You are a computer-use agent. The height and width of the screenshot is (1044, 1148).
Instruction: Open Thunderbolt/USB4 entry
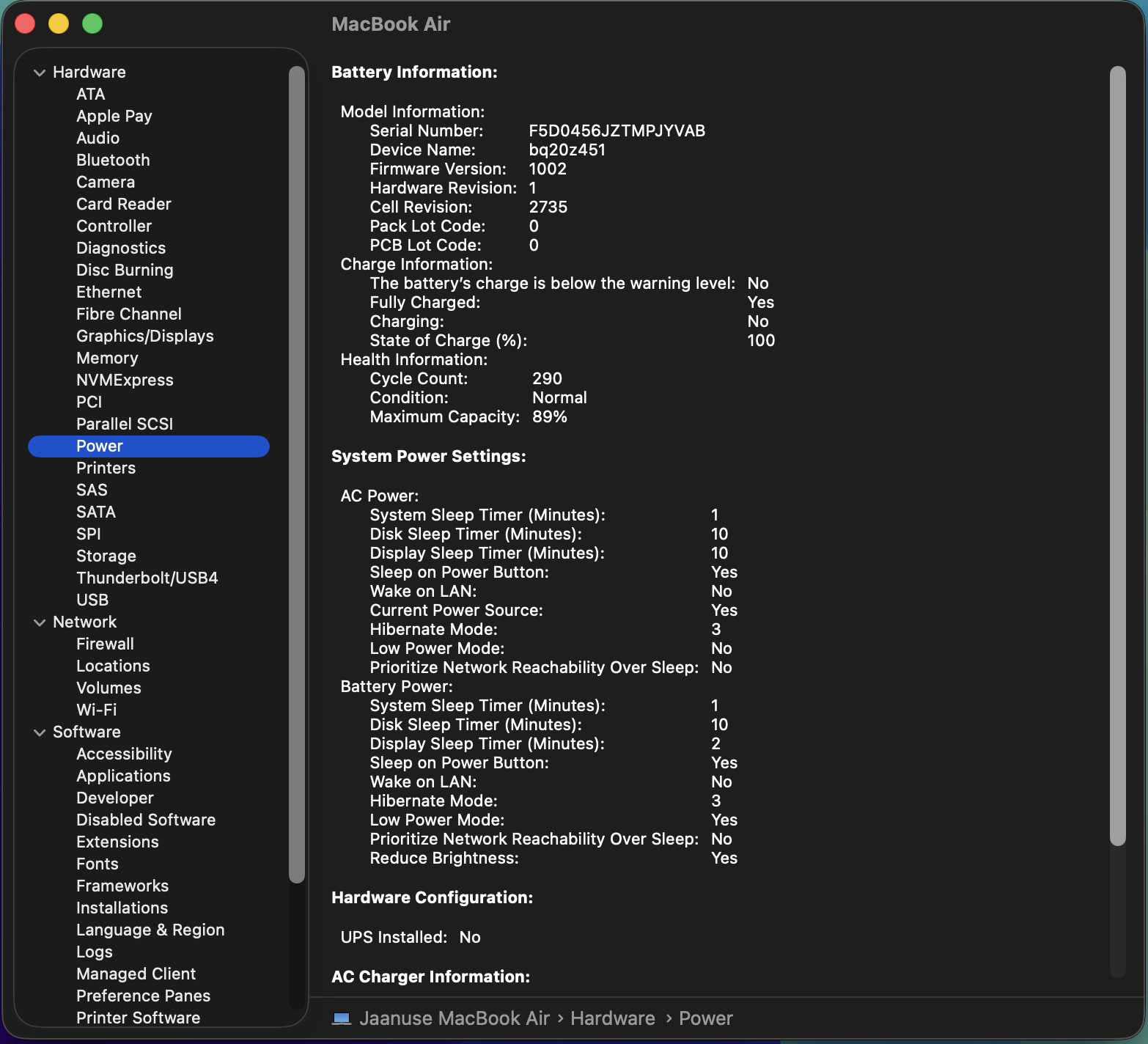[x=147, y=578]
